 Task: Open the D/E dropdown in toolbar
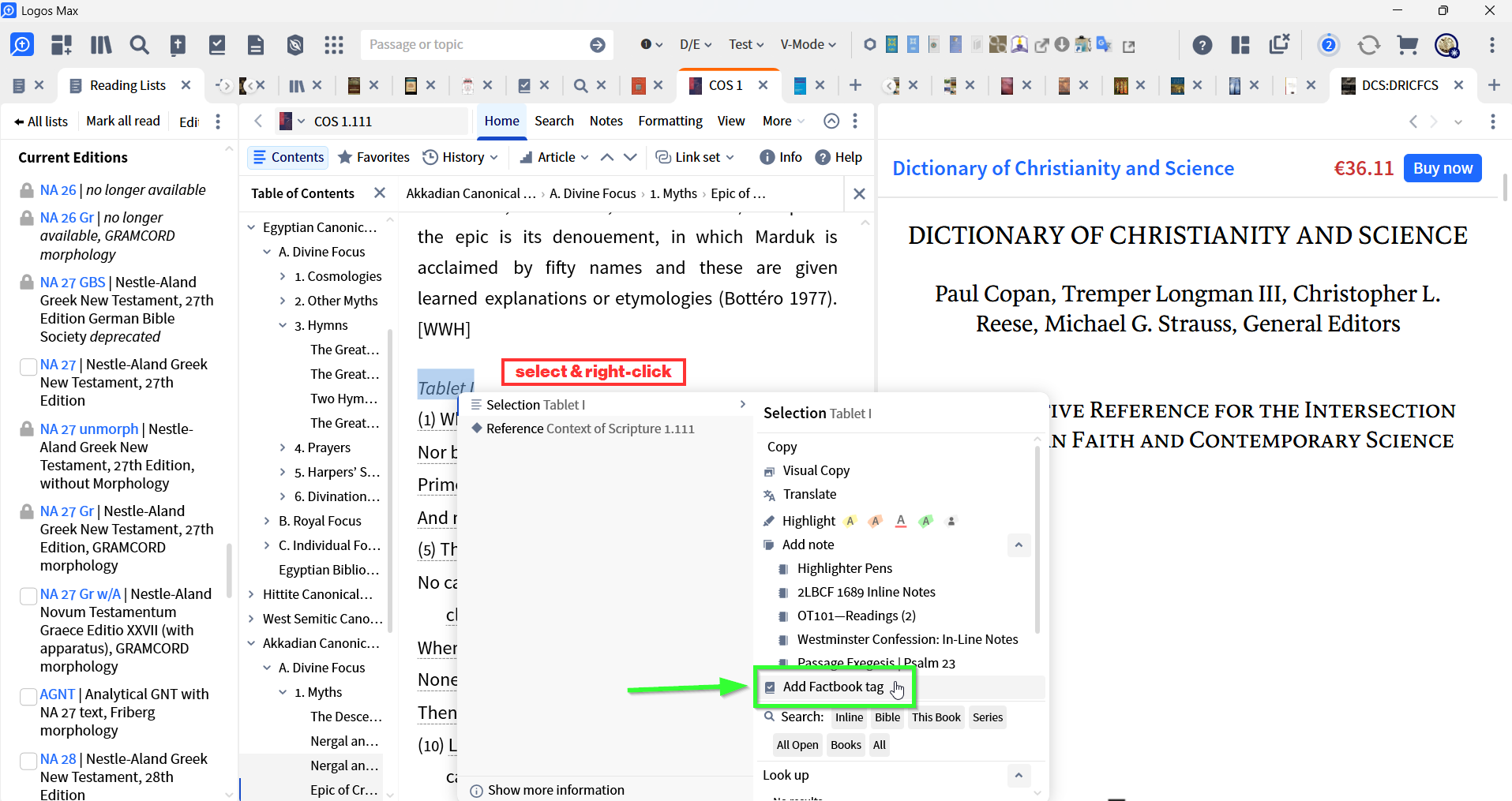(696, 44)
